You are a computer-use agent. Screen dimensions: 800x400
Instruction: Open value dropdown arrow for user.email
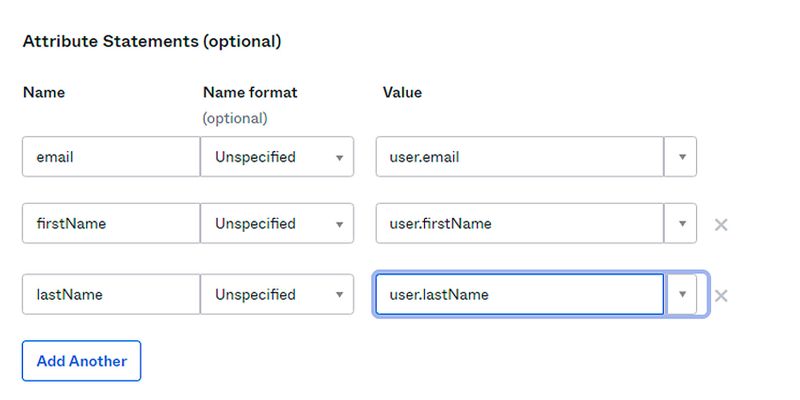coord(681,157)
